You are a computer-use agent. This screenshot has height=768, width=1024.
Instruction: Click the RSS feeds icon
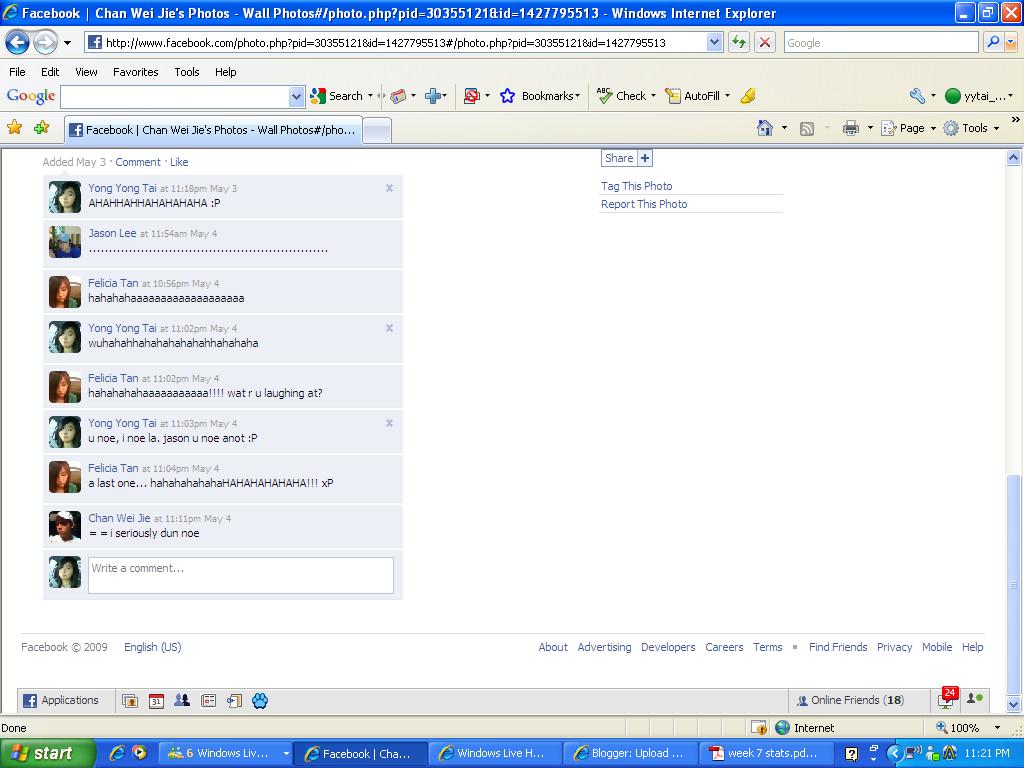pyautogui.click(x=807, y=129)
